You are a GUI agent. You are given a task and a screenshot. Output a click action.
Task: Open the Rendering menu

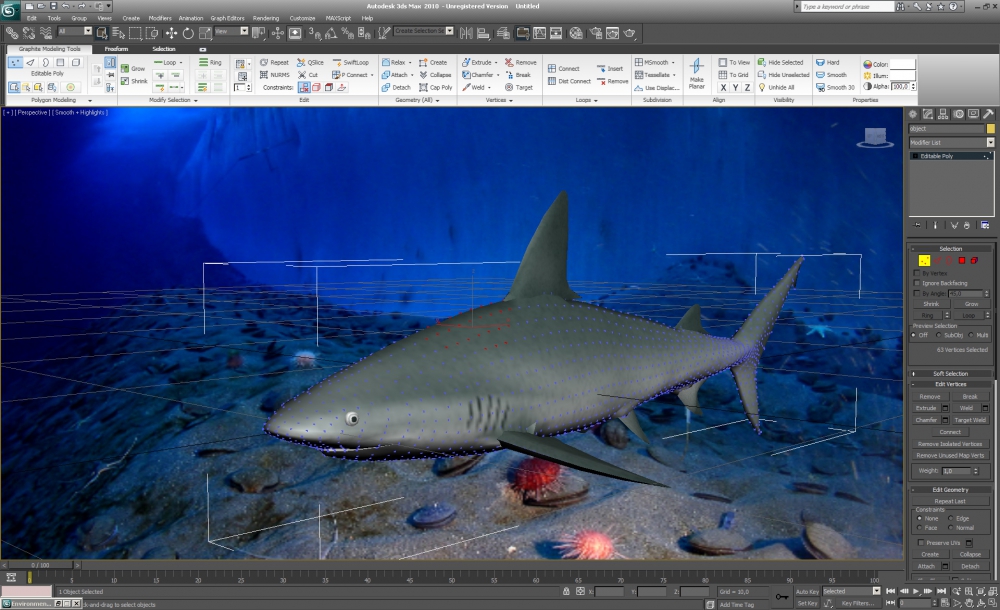pyautogui.click(x=266, y=18)
